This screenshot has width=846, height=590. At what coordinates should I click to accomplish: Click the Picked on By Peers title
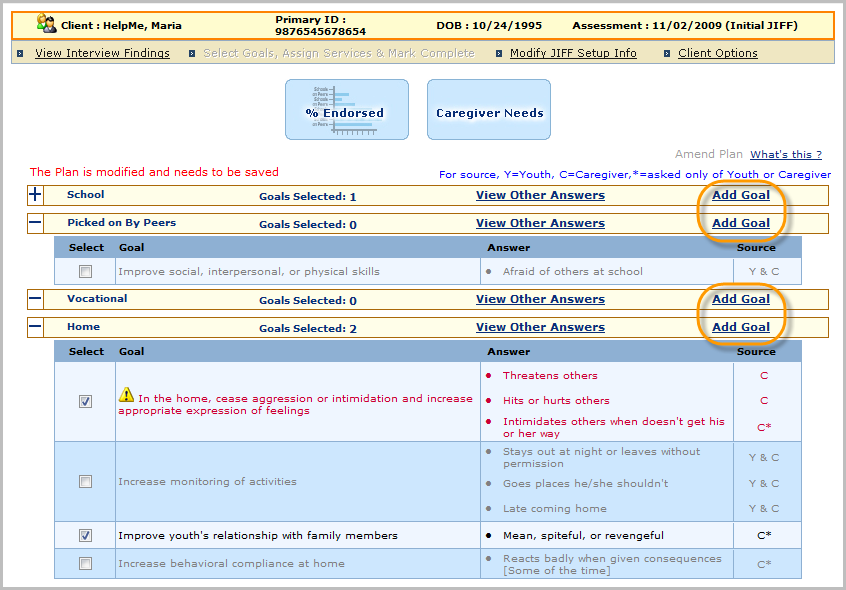(x=121, y=223)
